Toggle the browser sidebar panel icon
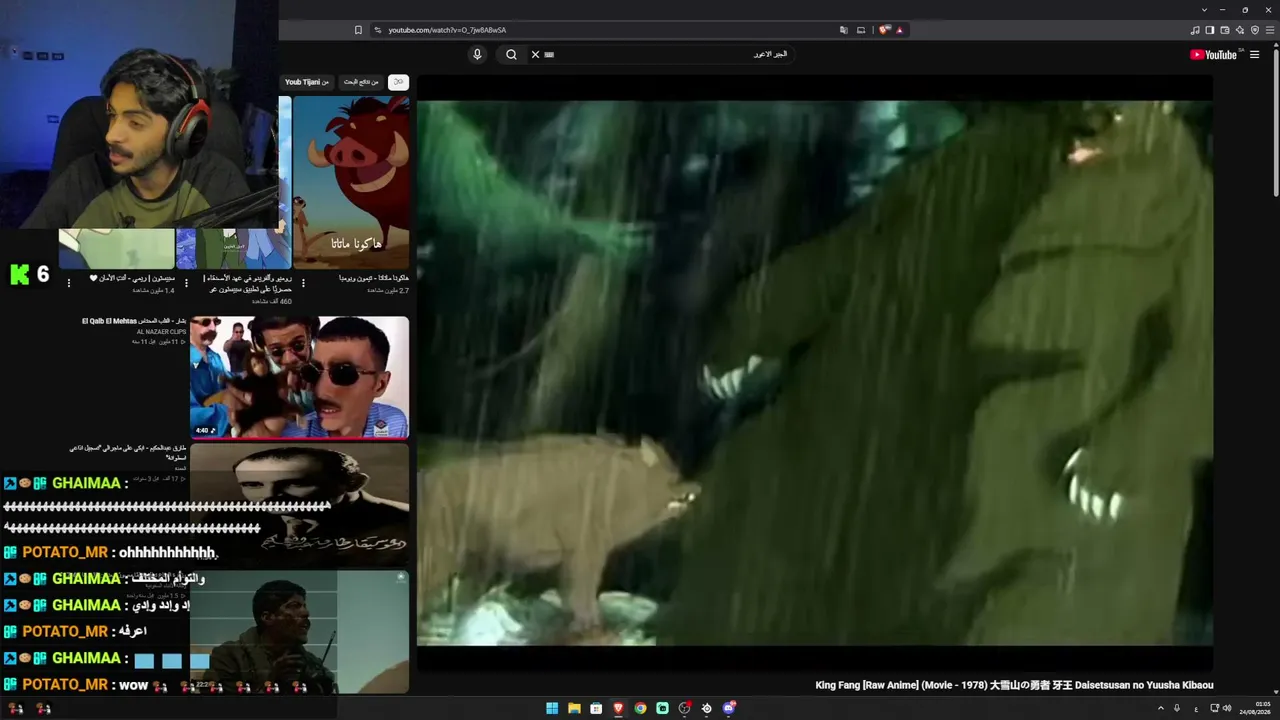 pyautogui.click(x=1209, y=30)
